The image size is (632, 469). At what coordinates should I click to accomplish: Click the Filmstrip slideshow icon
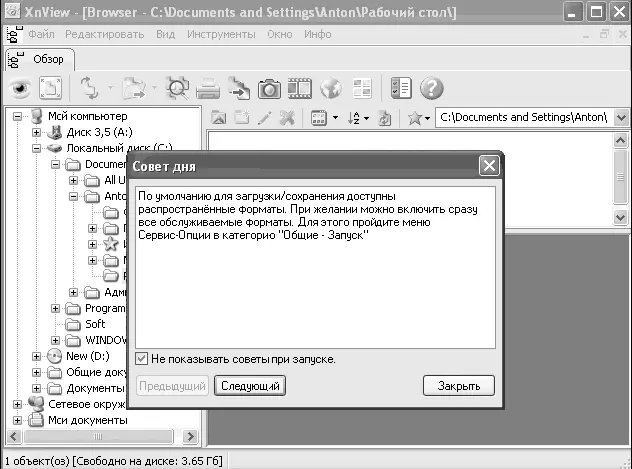tap(300, 88)
